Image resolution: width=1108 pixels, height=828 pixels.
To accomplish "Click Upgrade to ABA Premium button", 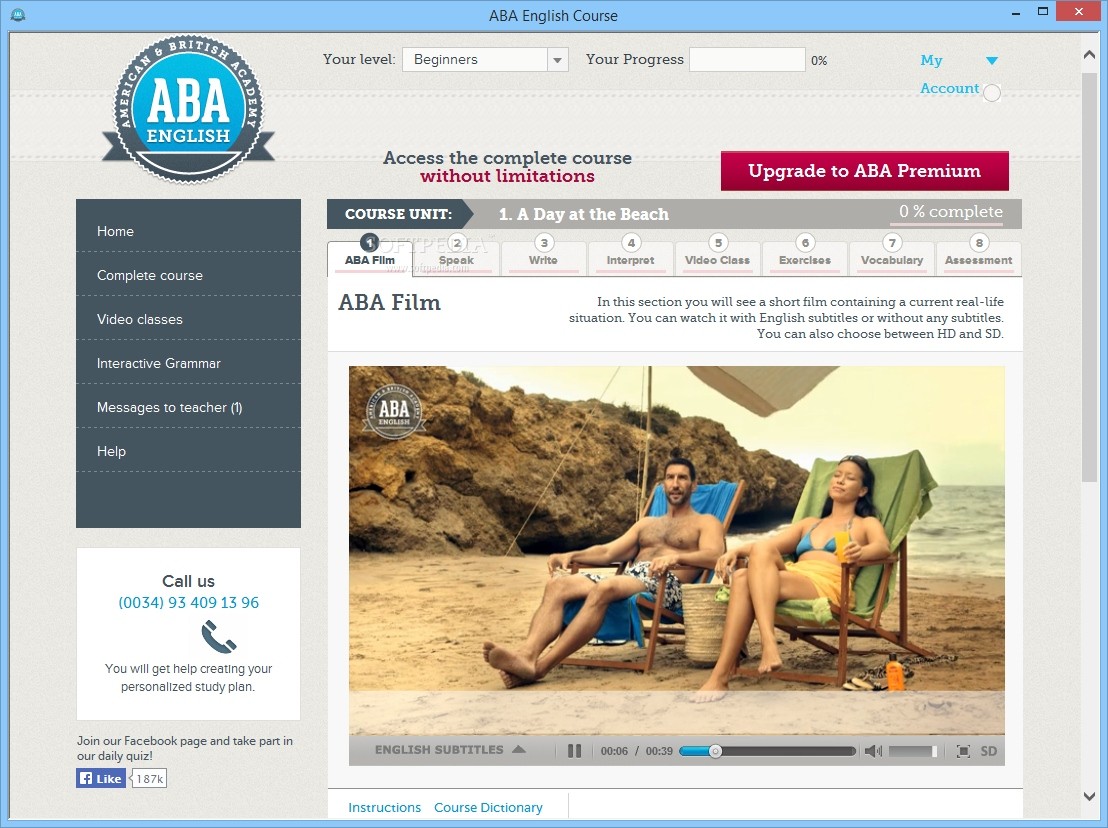I will [x=864, y=171].
